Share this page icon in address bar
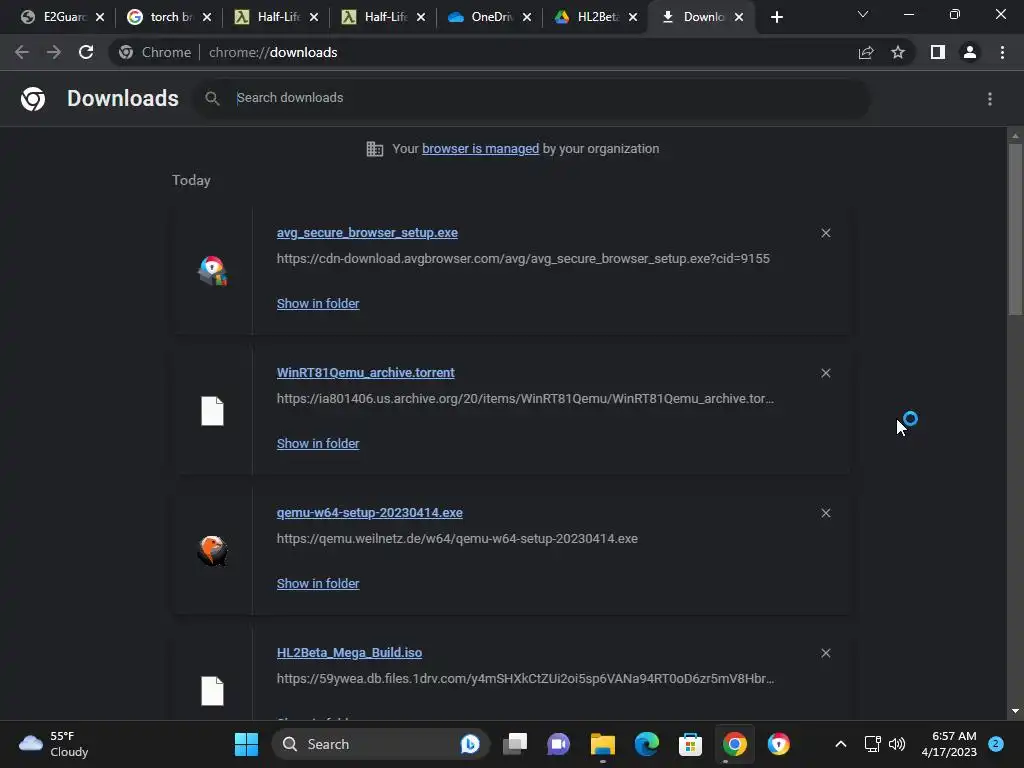This screenshot has height=768, width=1024. click(x=866, y=52)
